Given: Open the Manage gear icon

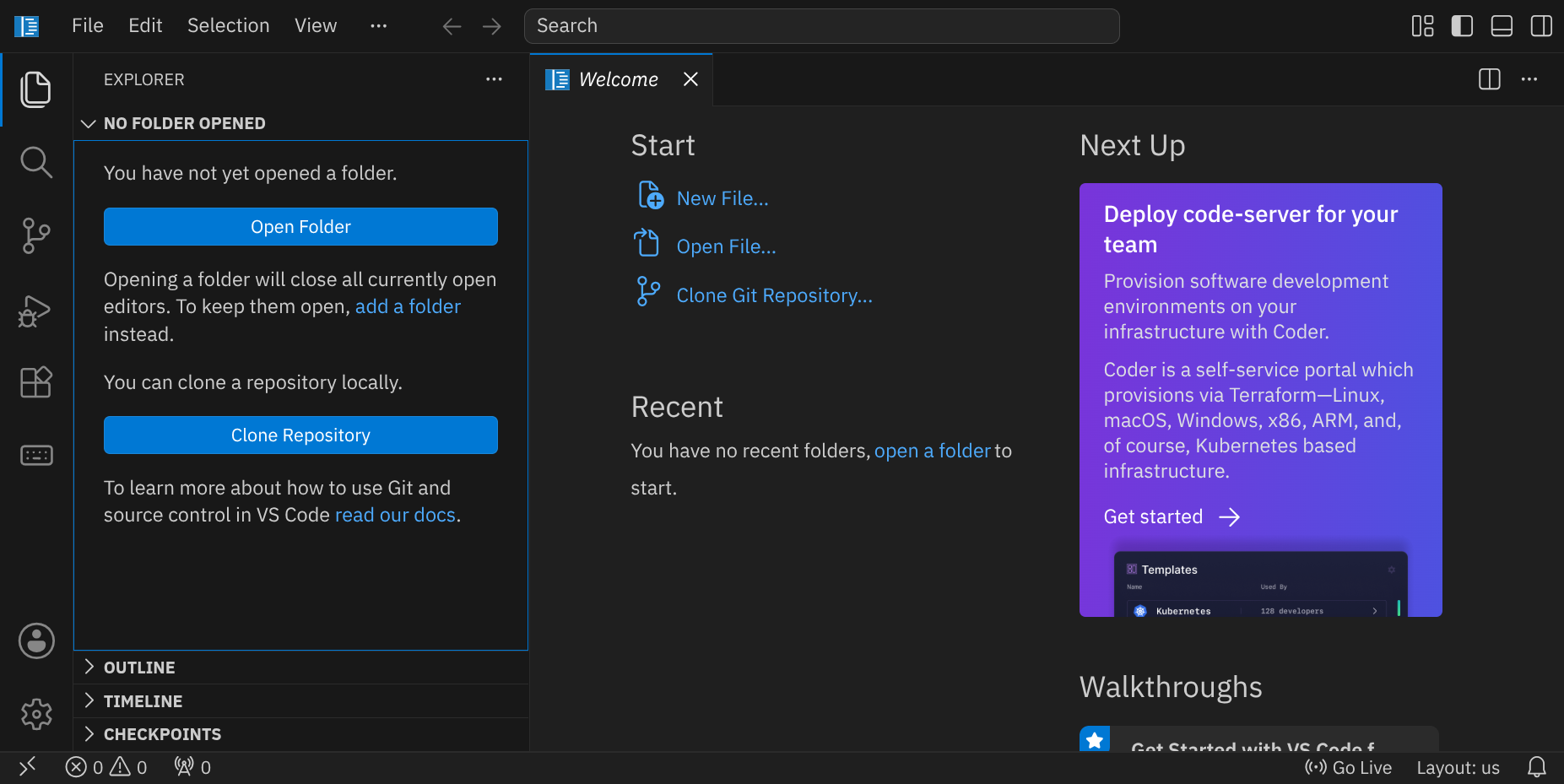Looking at the screenshot, I should [x=36, y=714].
